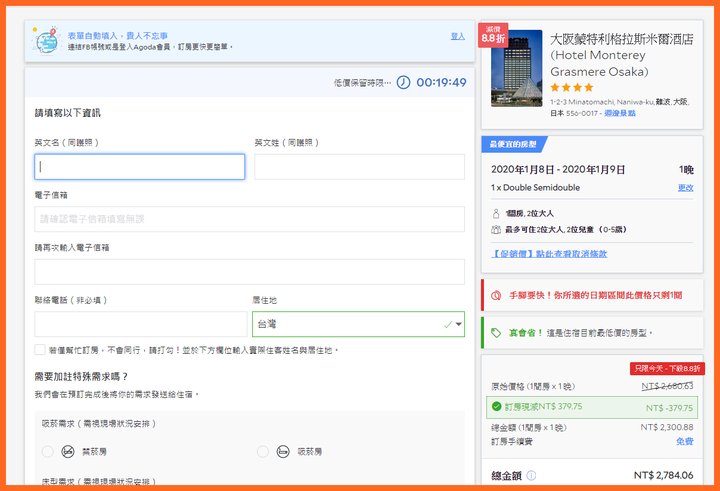
Task: Click the green price tag icon
Action: [496, 333]
